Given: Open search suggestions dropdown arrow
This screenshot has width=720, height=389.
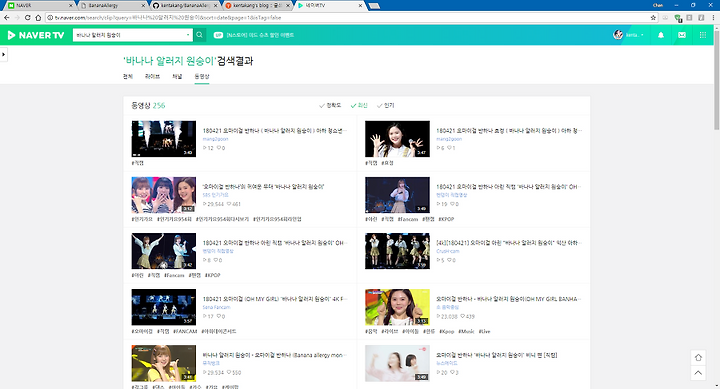Looking at the screenshot, I should pyautogui.click(x=188, y=35).
